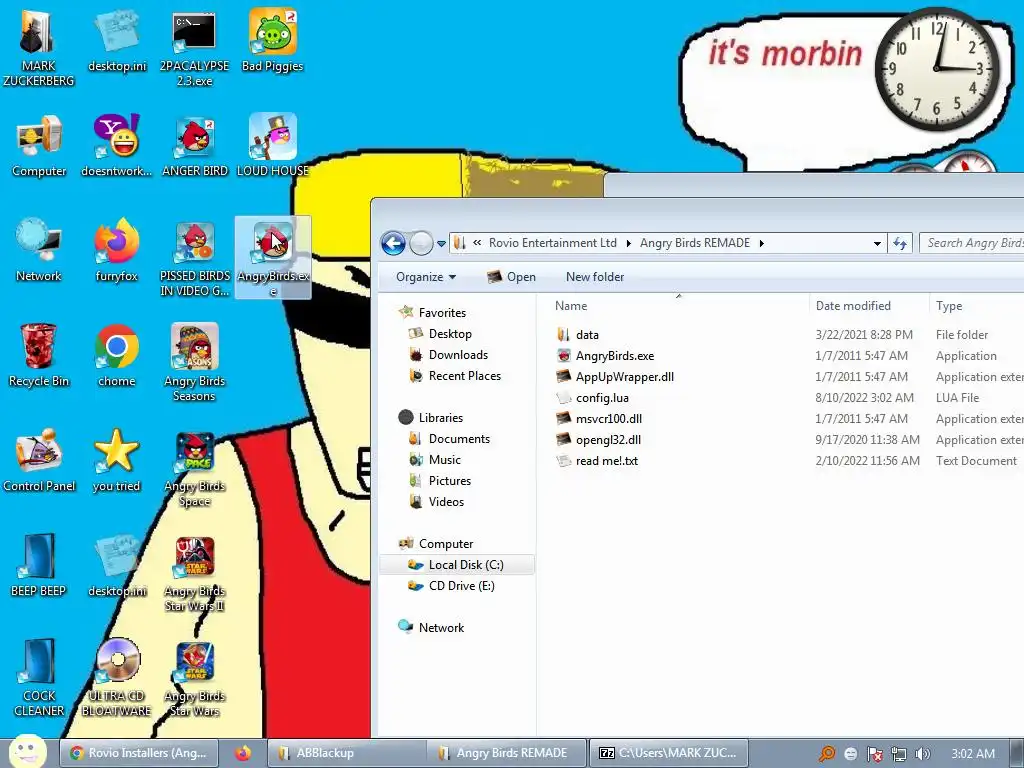This screenshot has height=768, width=1024.
Task: Switch to Rovio Installers Chrome taskbar button
Action: point(138,753)
